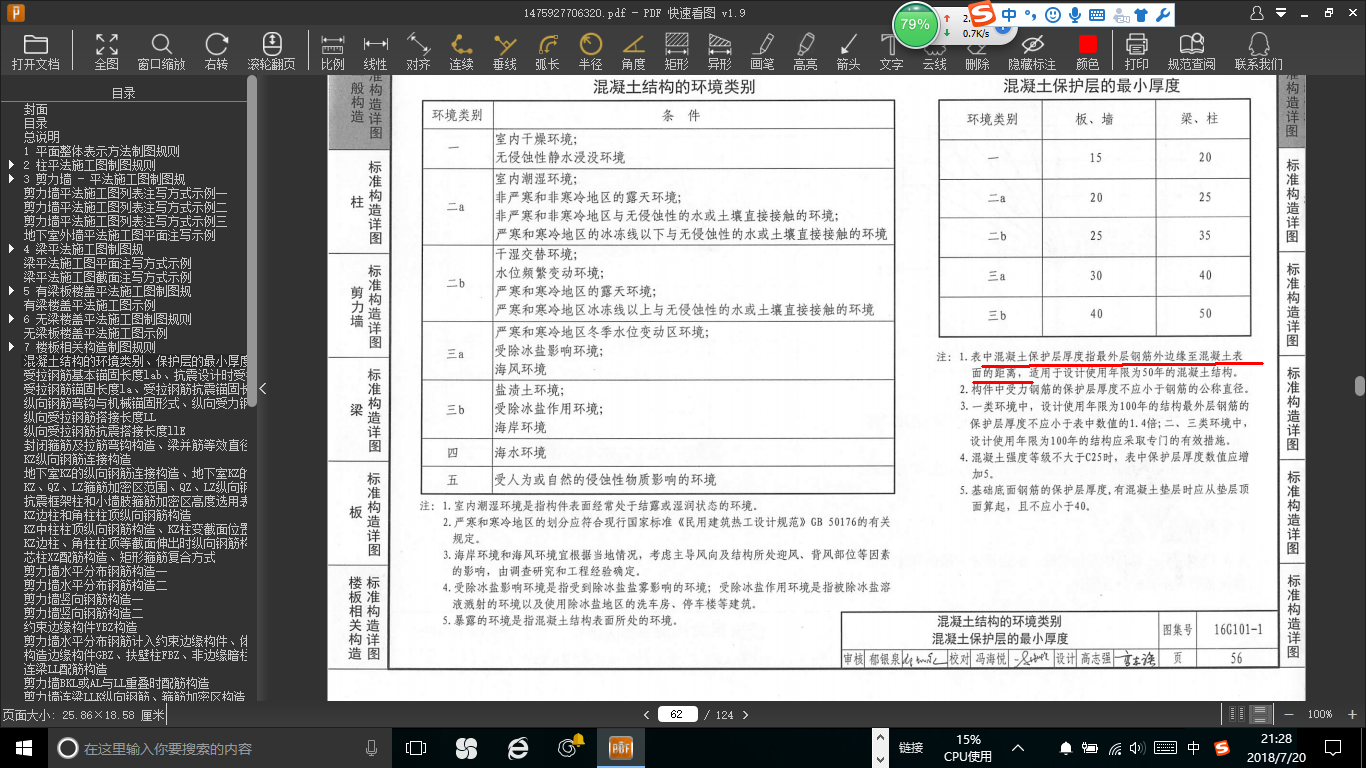This screenshot has height=768, width=1366.
Task: Go to the next page arrow
Action: (744, 715)
